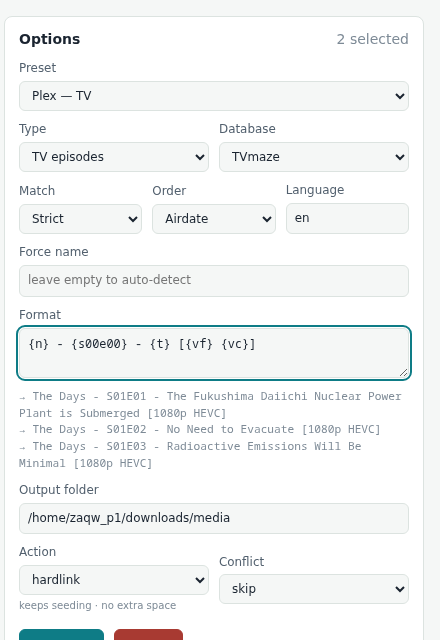Click the Output folder label

pos(59,490)
